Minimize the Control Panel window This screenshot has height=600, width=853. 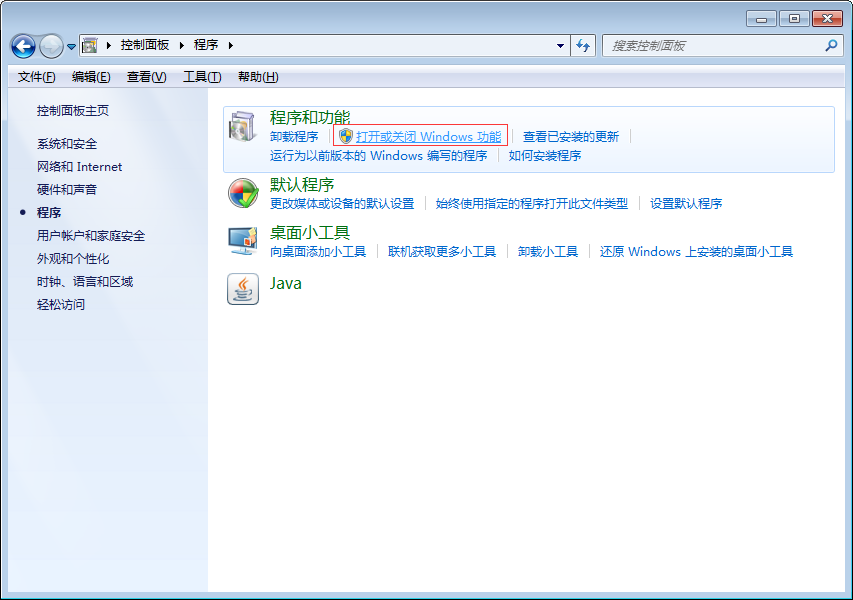tap(762, 19)
